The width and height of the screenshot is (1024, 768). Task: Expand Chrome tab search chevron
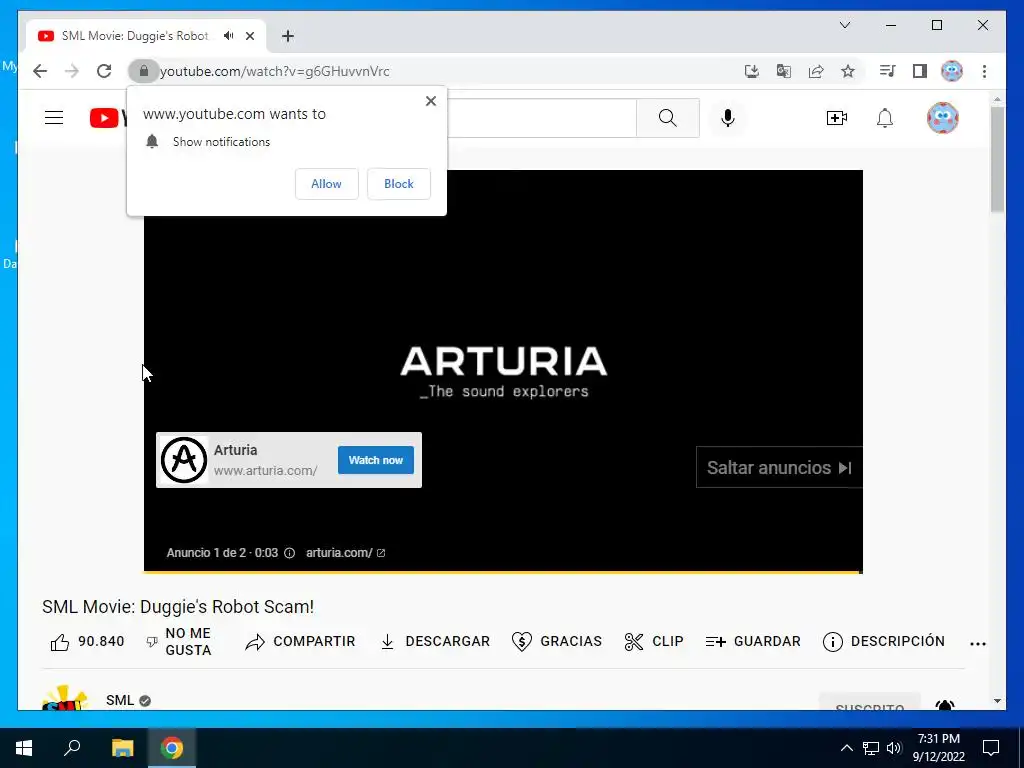(x=844, y=25)
